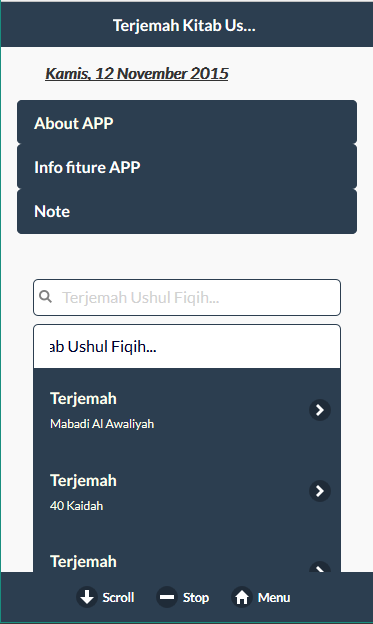
Task: Click the Stop label in bottom bar
Action: 196,598
